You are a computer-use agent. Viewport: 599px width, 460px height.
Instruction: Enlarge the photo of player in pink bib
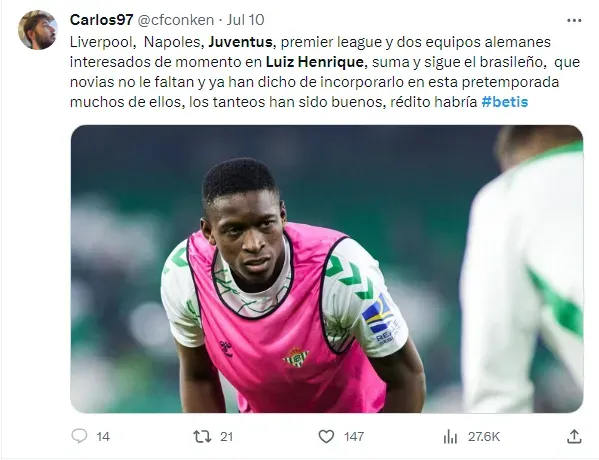tap(327, 269)
